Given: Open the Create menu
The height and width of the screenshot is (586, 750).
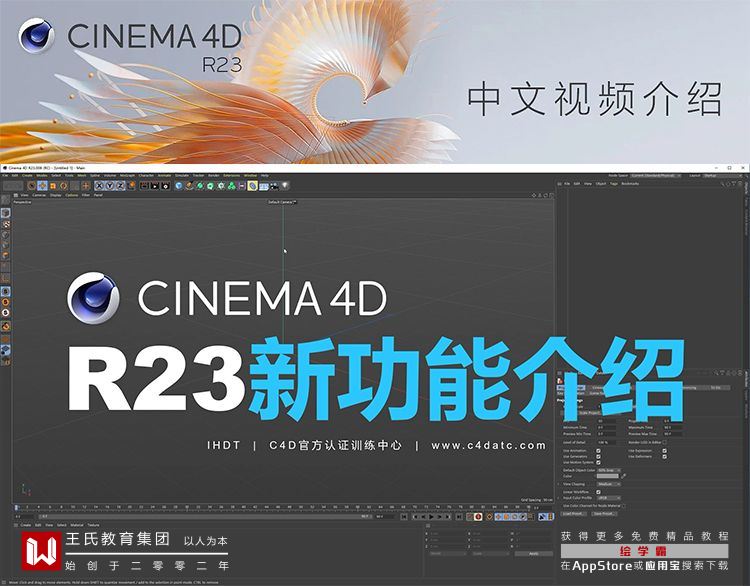Looking at the screenshot, I should [27, 176].
